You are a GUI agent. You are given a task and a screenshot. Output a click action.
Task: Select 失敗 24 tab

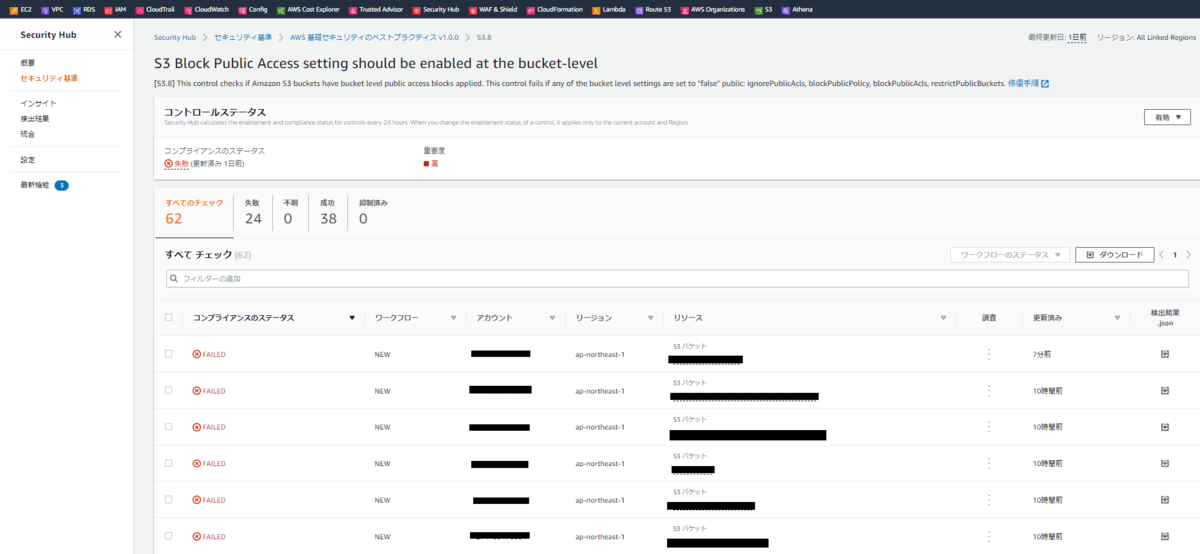(x=253, y=211)
